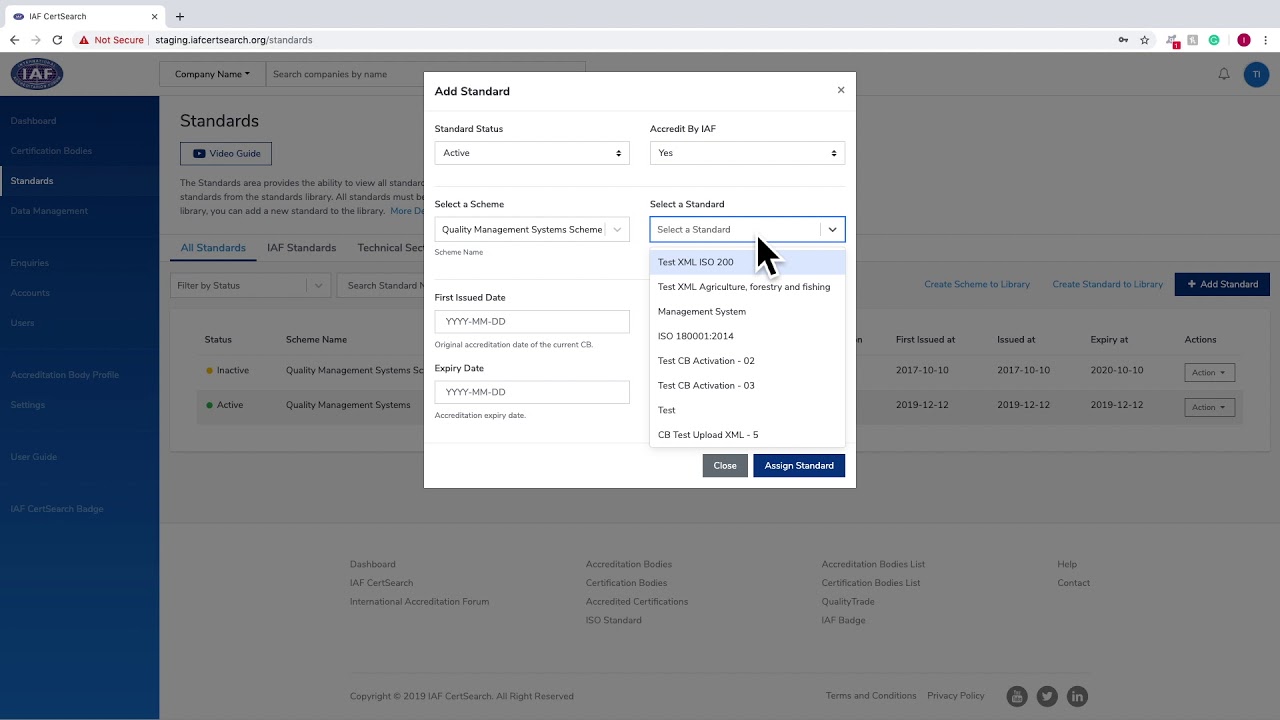Click the Close button in the dialog

click(725, 465)
